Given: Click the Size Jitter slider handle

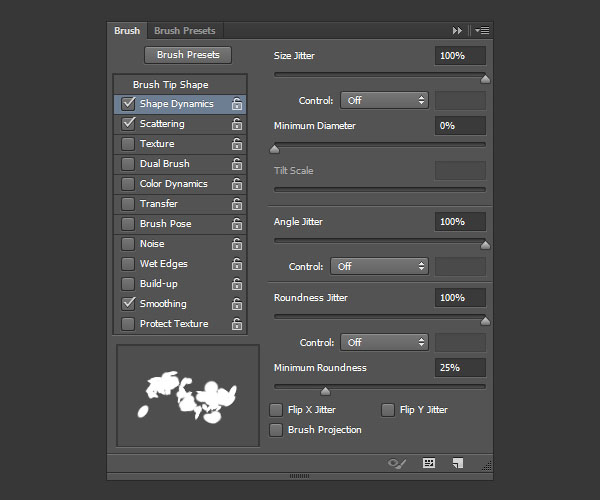Looking at the screenshot, I should point(485,79).
